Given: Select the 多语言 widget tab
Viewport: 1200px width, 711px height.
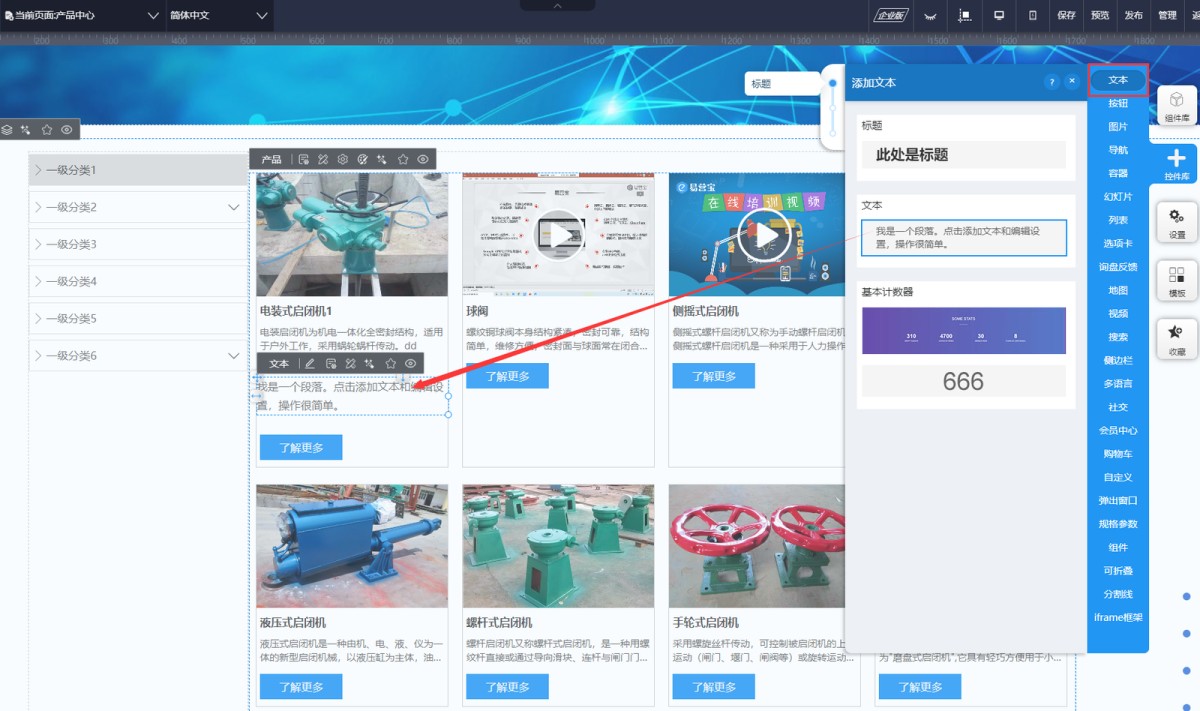Looking at the screenshot, I should tap(1118, 384).
